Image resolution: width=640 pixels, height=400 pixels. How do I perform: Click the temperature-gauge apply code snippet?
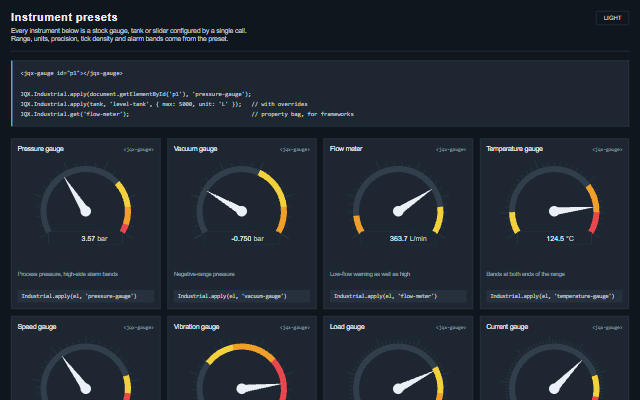point(554,296)
